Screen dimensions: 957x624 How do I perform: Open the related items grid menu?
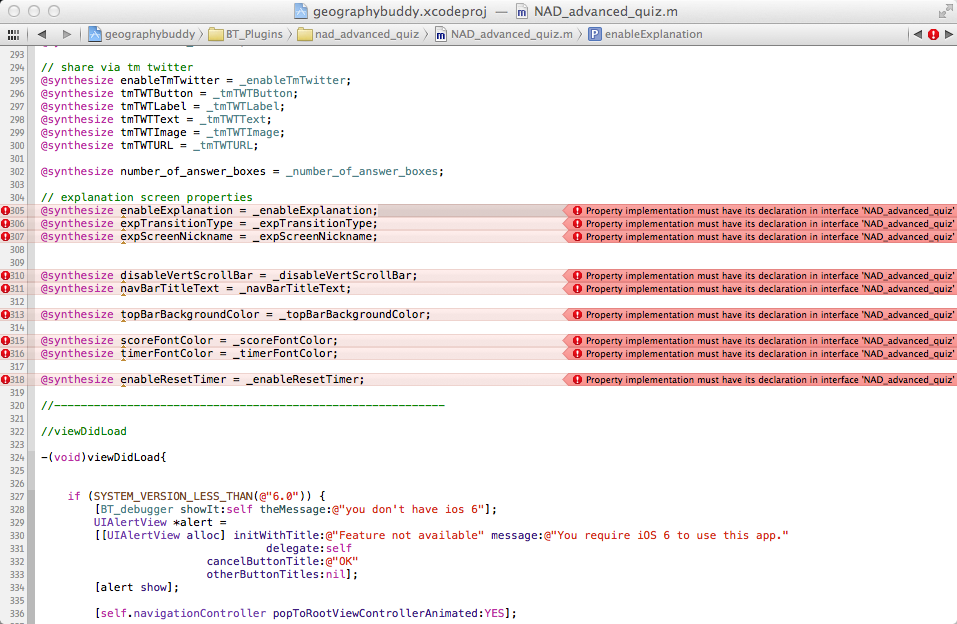click(13, 34)
